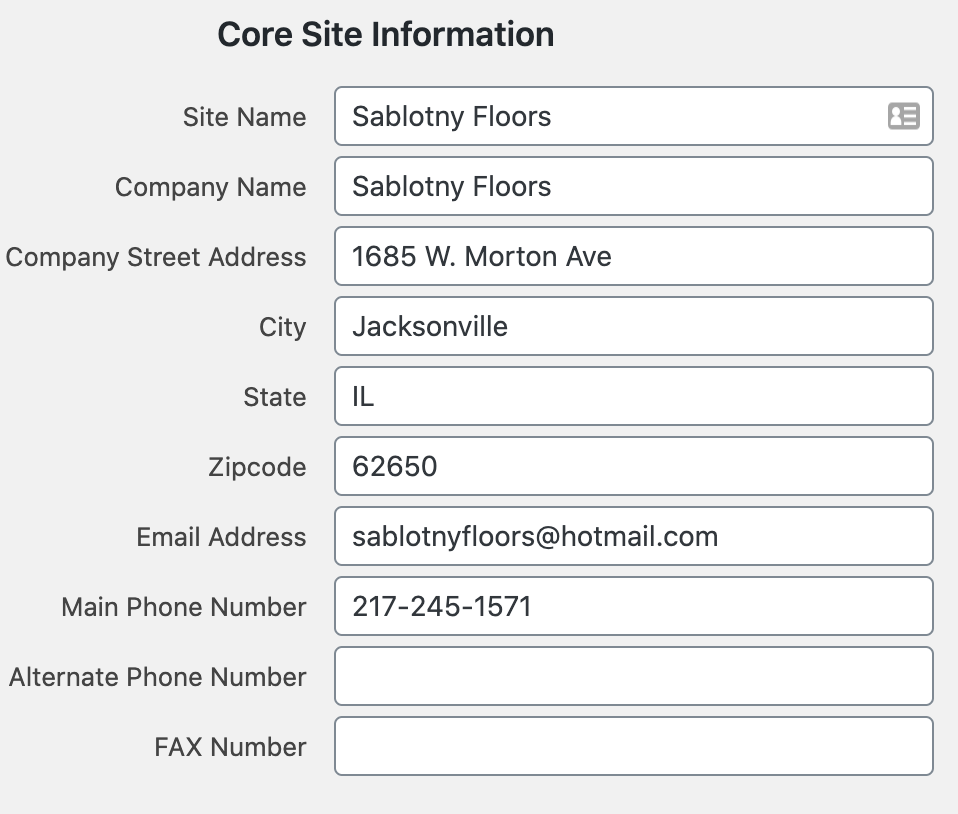The width and height of the screenshot is (958, 814).
Task: Click the contact autofill icon in Site Name
Action: click(x=904, y=116)
